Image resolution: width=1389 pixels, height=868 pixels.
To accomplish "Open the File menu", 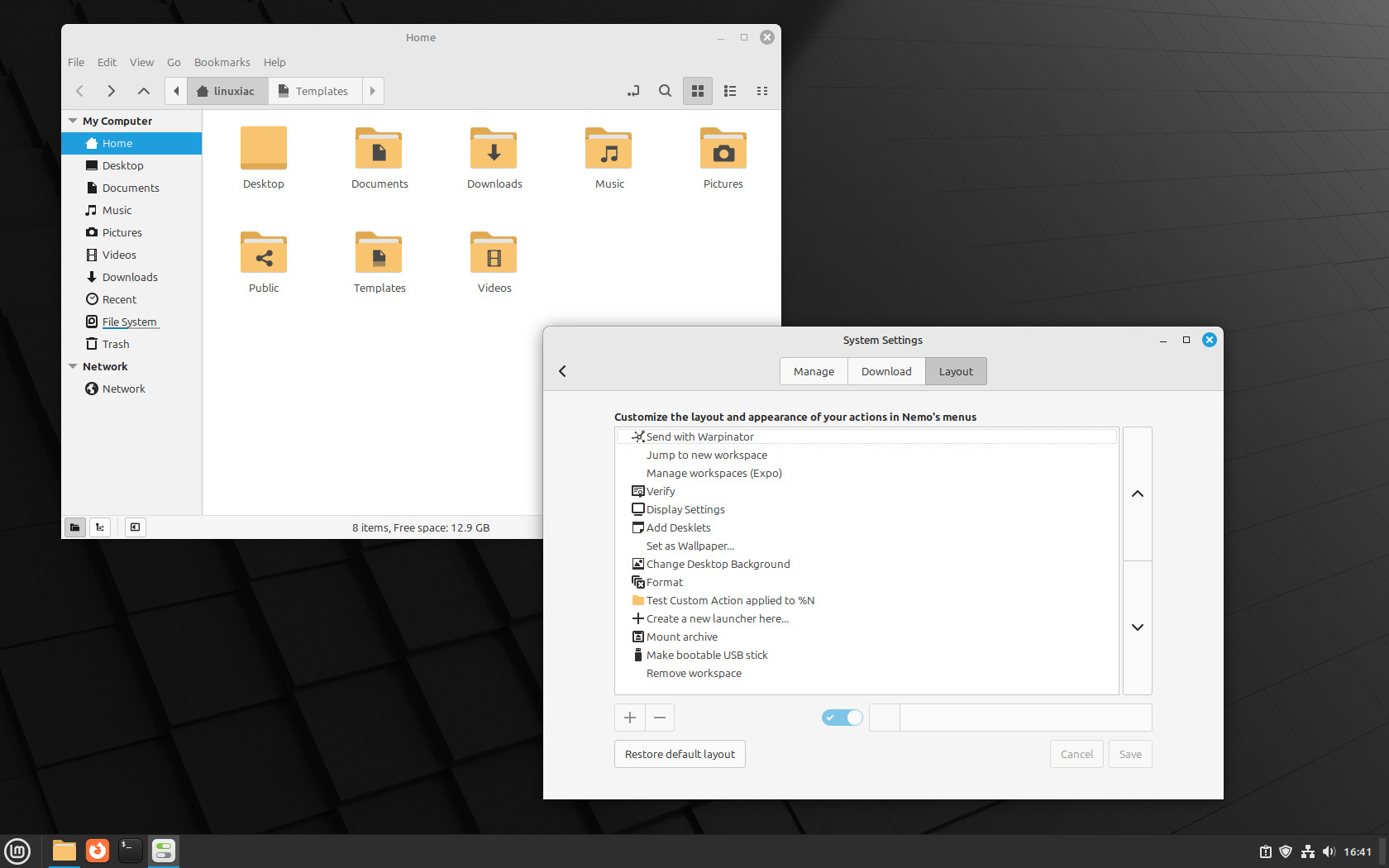I will coord(76,62).
